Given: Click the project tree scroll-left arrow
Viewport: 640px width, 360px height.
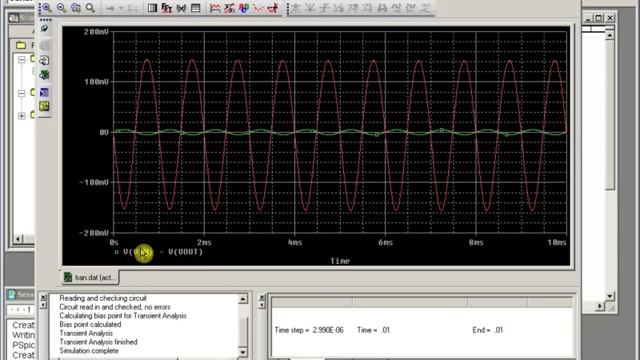Looking at the screenshot, I should [x=18, y=239].
